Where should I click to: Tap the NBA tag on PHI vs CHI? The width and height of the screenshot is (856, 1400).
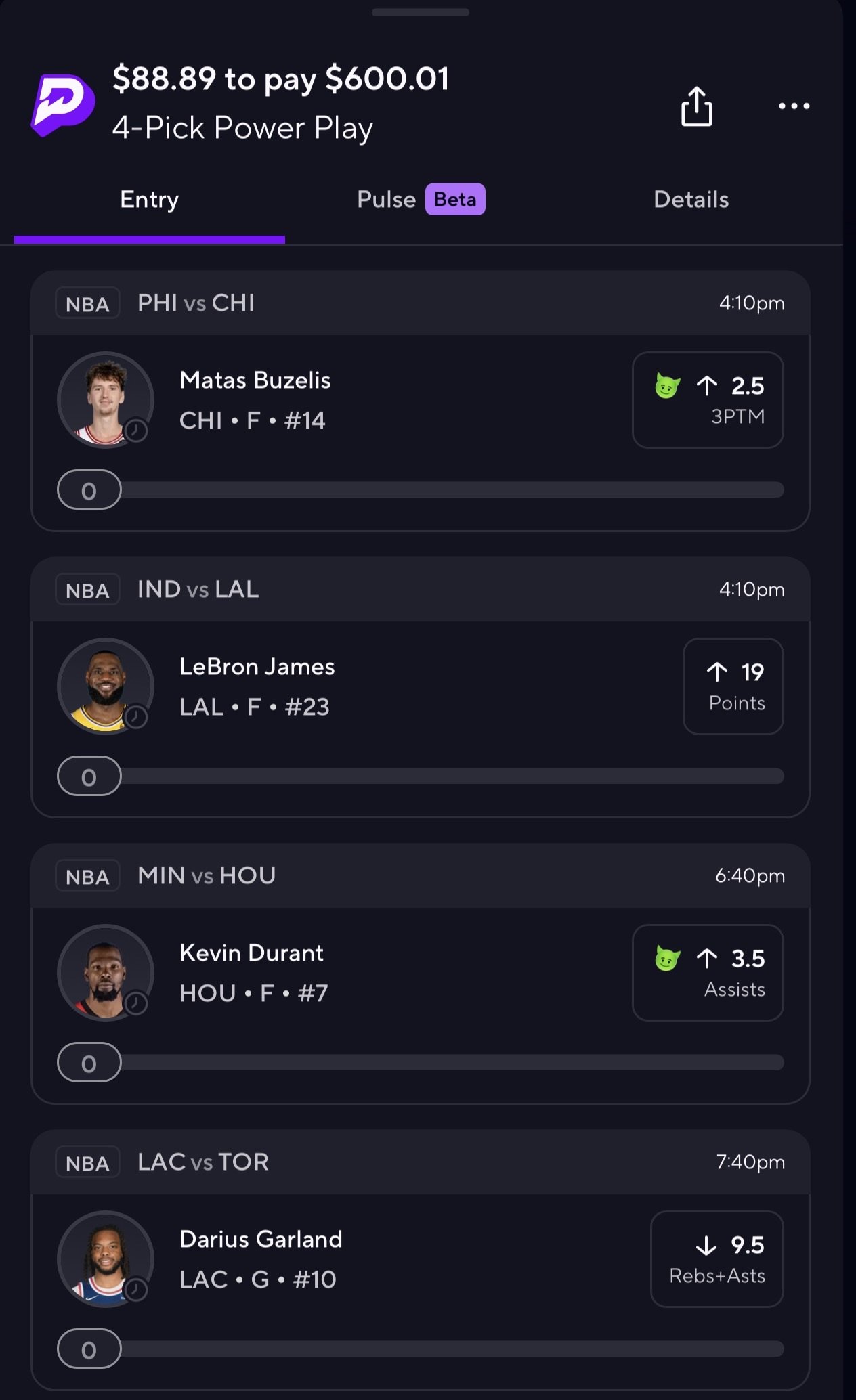[87, 304]
